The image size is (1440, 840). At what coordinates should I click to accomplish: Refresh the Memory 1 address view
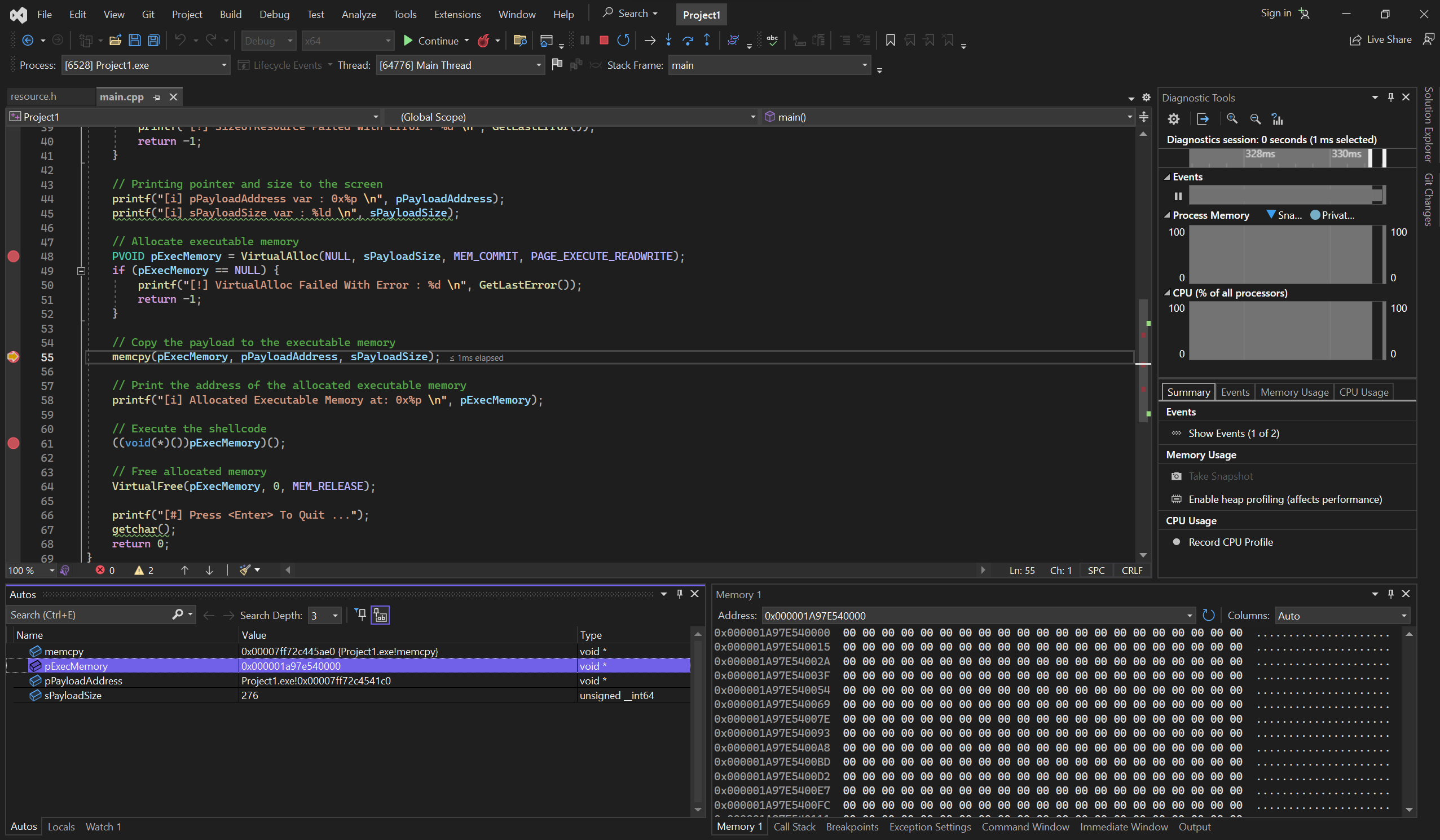pyautogui.click(x=1208, y=615)
